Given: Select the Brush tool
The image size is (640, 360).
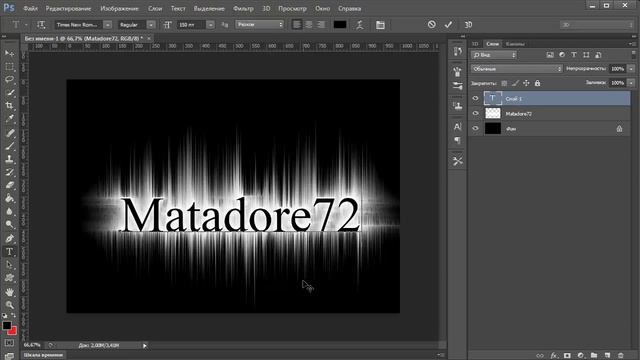Looking at the screenshot, I should [x=9, y=146].
